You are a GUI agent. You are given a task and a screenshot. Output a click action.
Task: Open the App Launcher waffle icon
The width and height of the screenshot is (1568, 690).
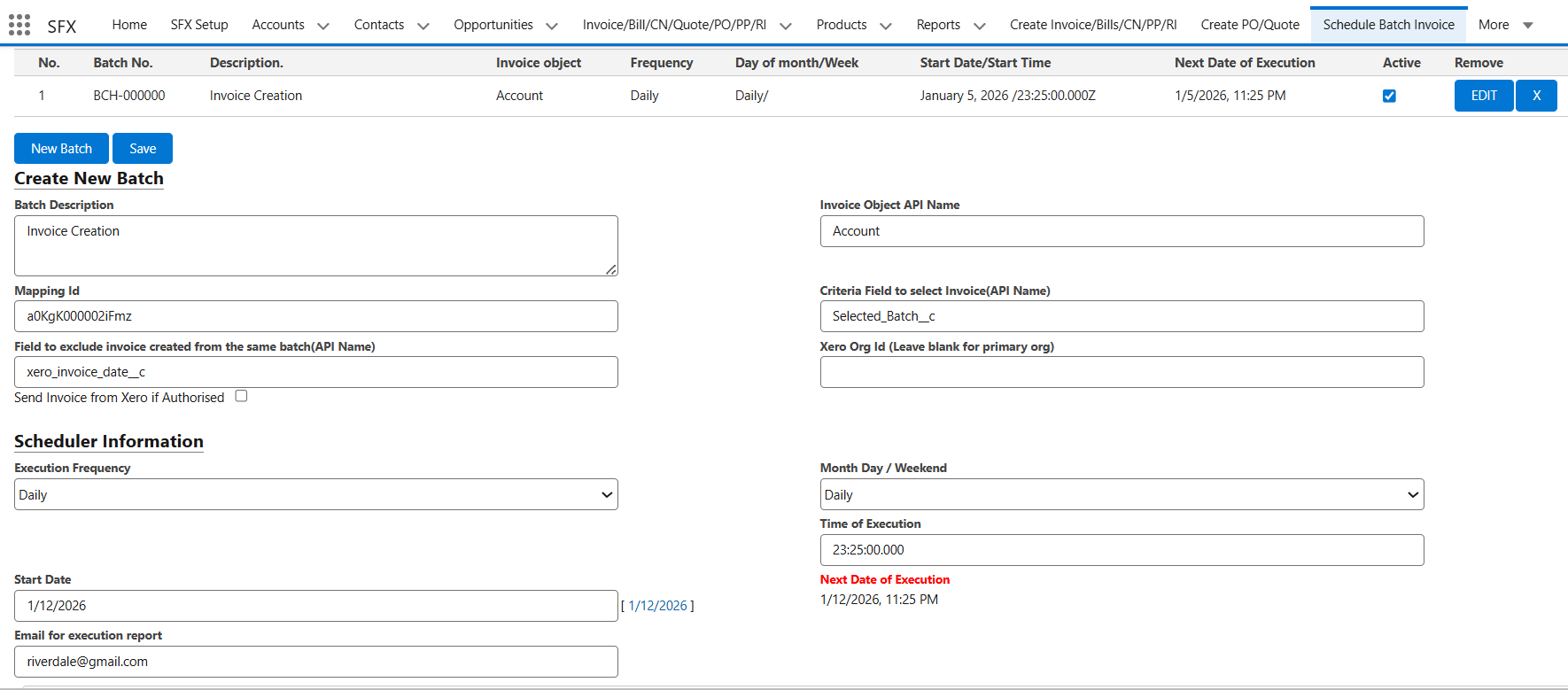tap(19, 25)
